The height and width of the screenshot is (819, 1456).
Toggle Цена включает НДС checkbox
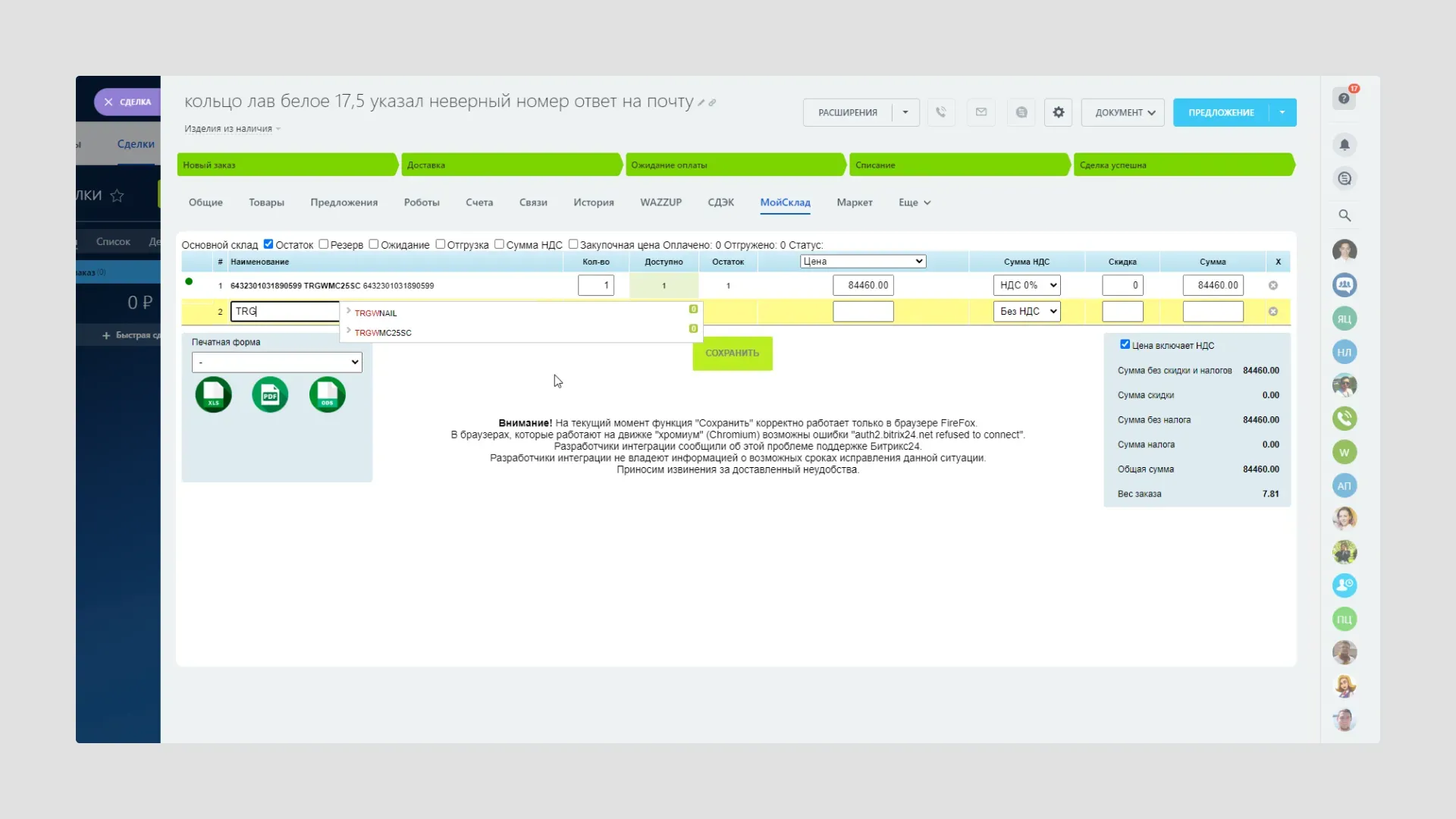(1125, 344)
